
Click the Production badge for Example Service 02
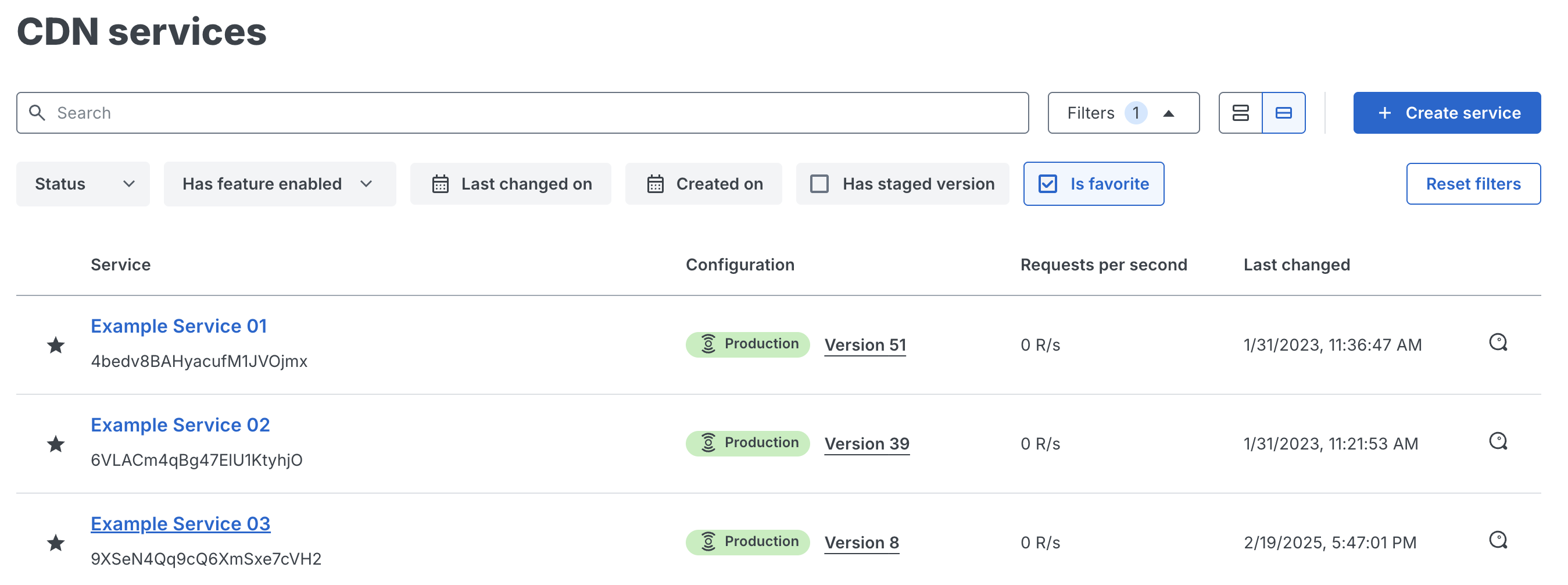tap(747, 443)
